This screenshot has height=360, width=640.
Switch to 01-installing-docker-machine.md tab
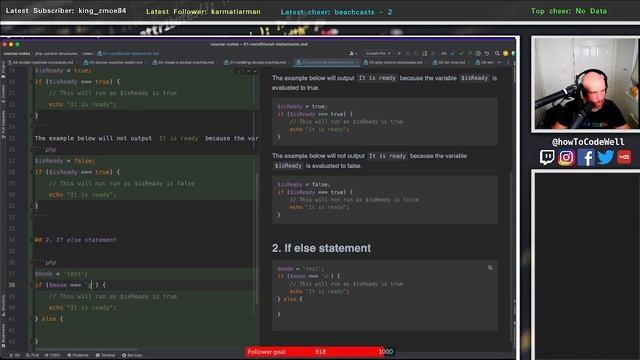coord(257,62)
